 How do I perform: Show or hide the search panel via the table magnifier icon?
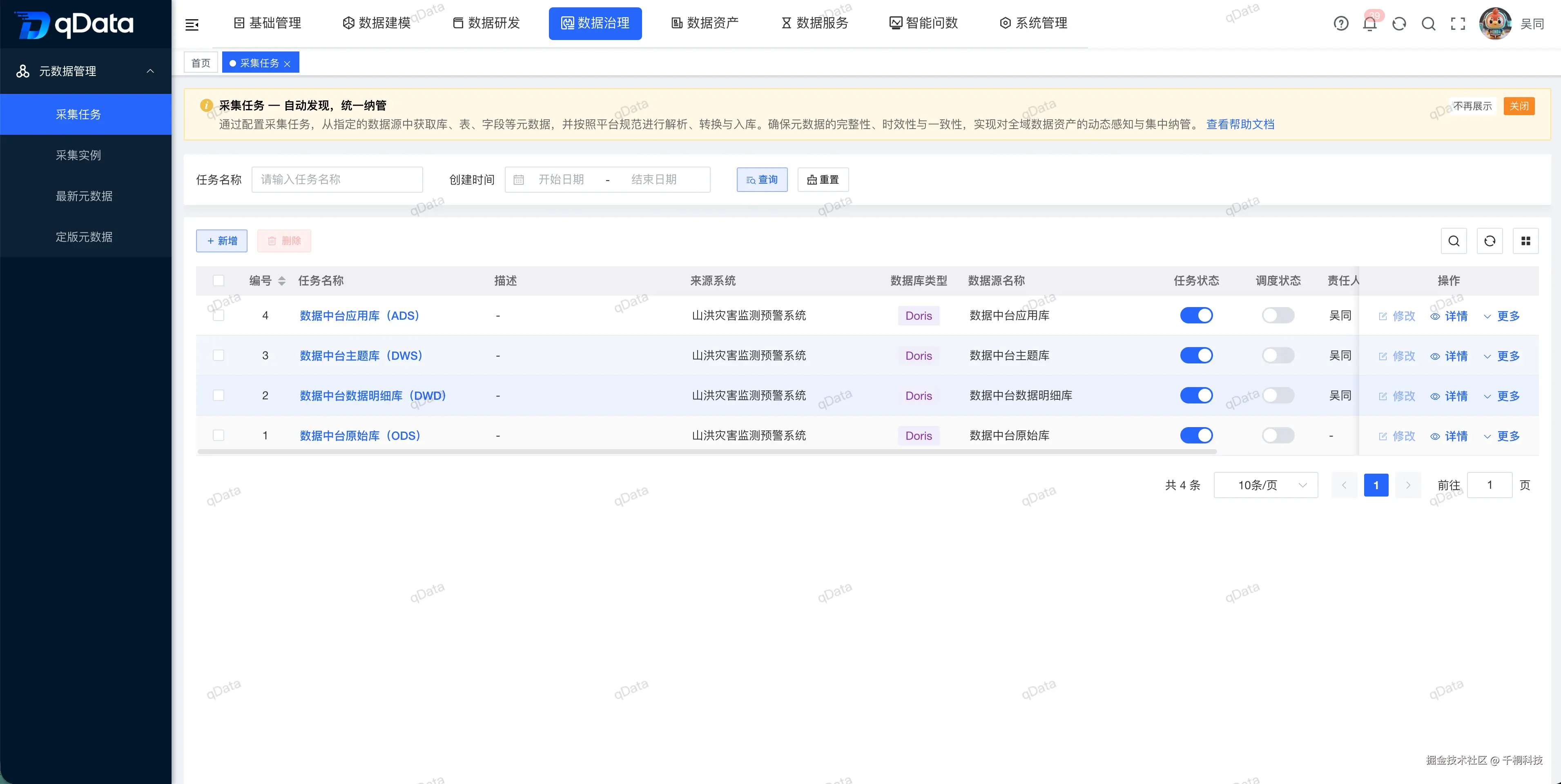pos(1454,241)
